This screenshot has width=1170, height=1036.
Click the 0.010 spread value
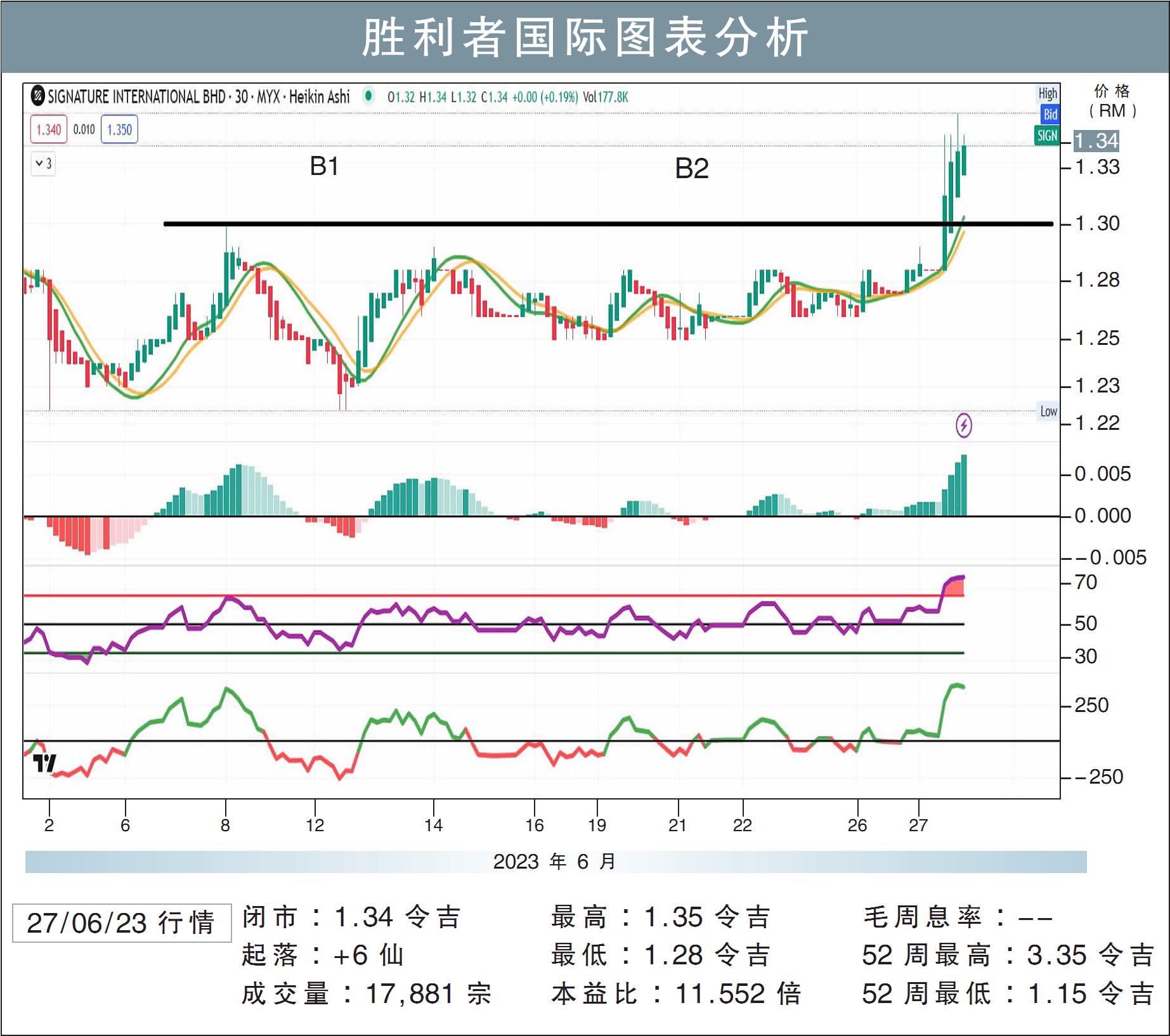coord(84,129)
